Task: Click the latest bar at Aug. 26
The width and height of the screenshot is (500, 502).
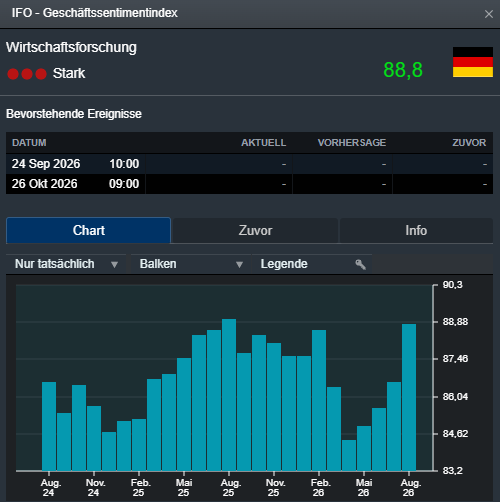Action: [409, 397]
